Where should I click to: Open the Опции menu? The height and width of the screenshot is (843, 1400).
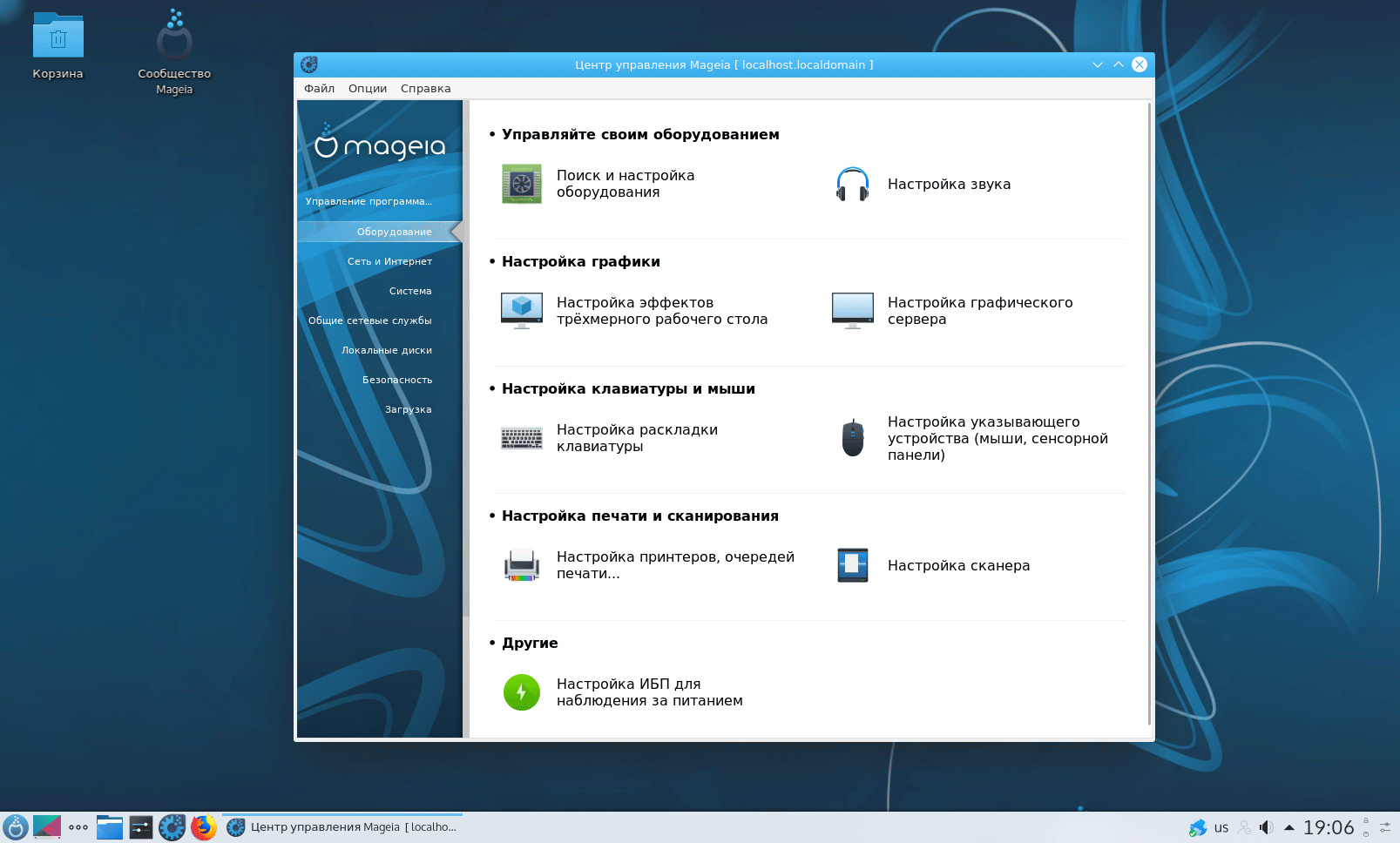[368, 89]
